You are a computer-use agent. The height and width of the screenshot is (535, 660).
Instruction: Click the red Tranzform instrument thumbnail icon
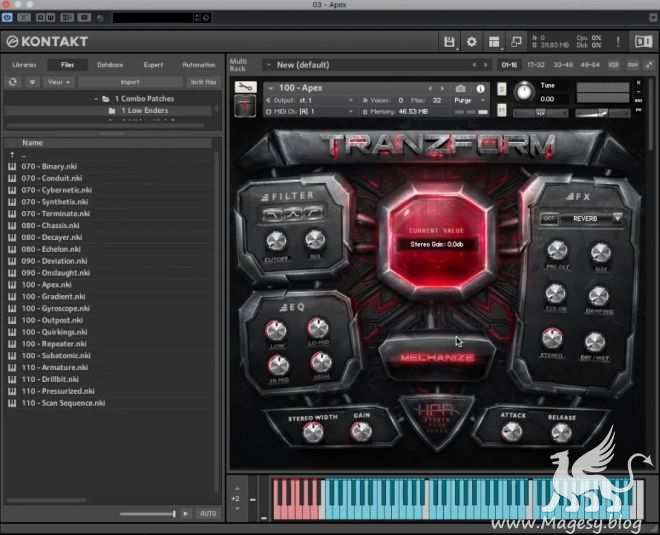coord(245,105)
